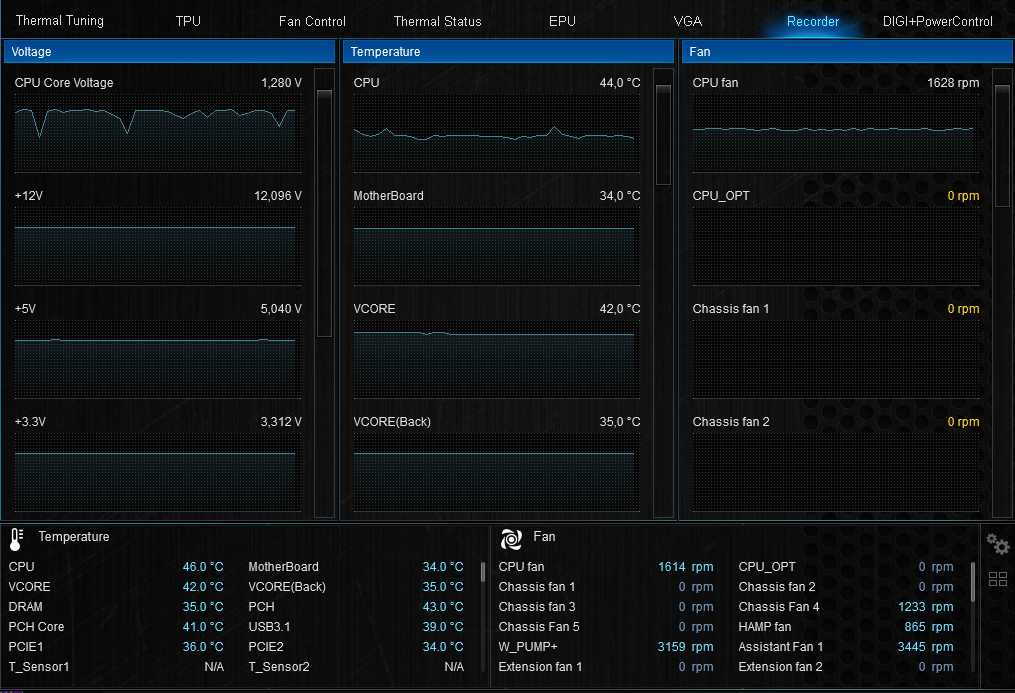Image resolution: width=1015 pixels, height=693 pixels.
Task: Click the Assistant Fan 1 label
Action: [x=781, y=647]
